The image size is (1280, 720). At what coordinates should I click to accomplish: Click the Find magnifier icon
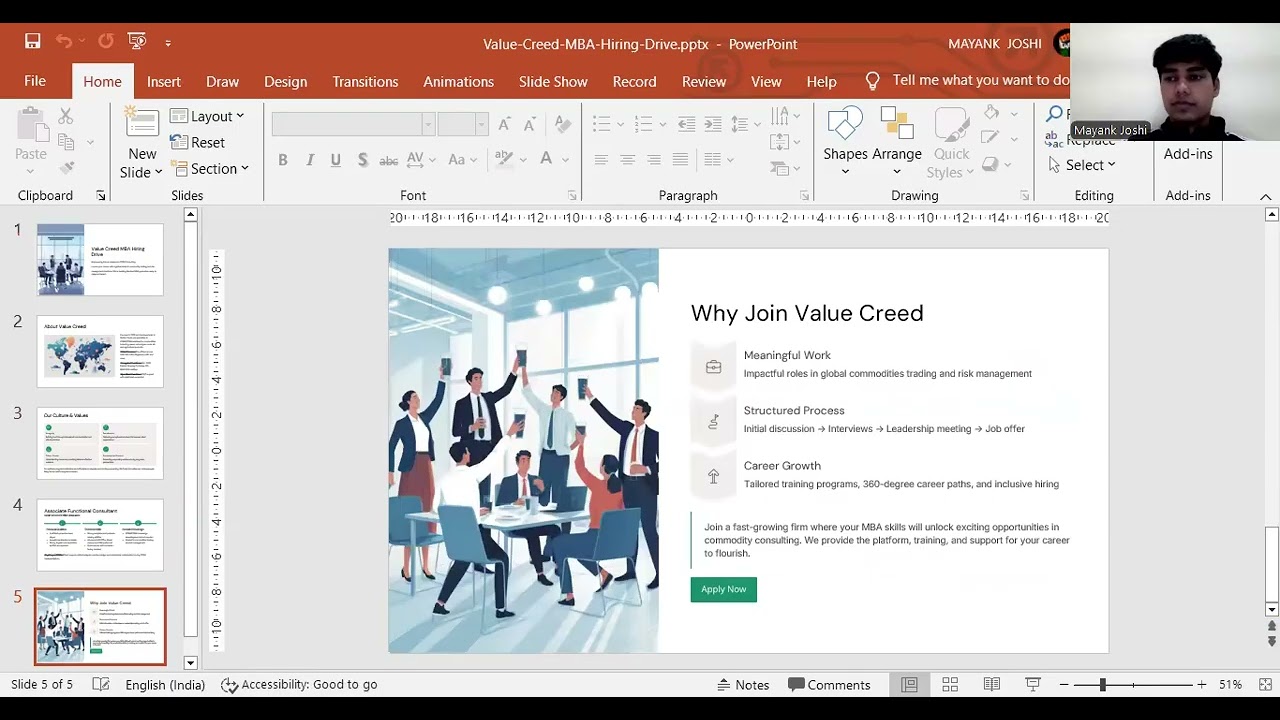coord(1055,114)
